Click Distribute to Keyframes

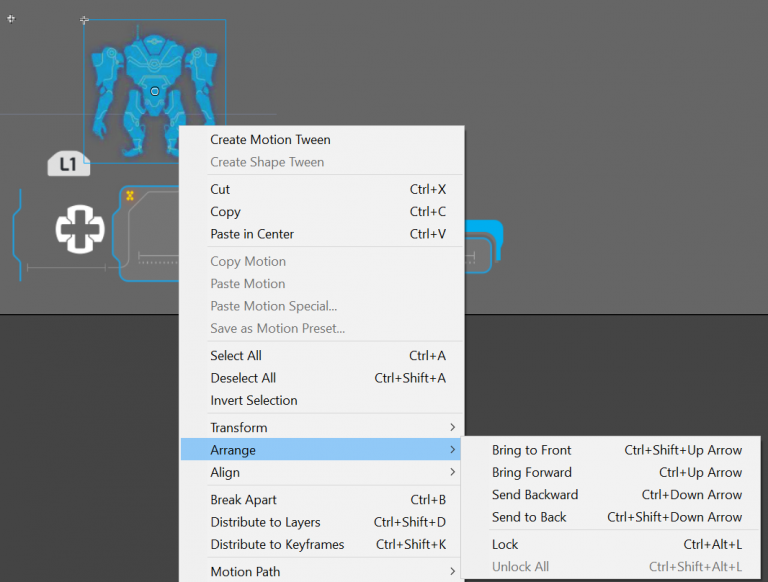pyautogui.click(x=277, y=545)
